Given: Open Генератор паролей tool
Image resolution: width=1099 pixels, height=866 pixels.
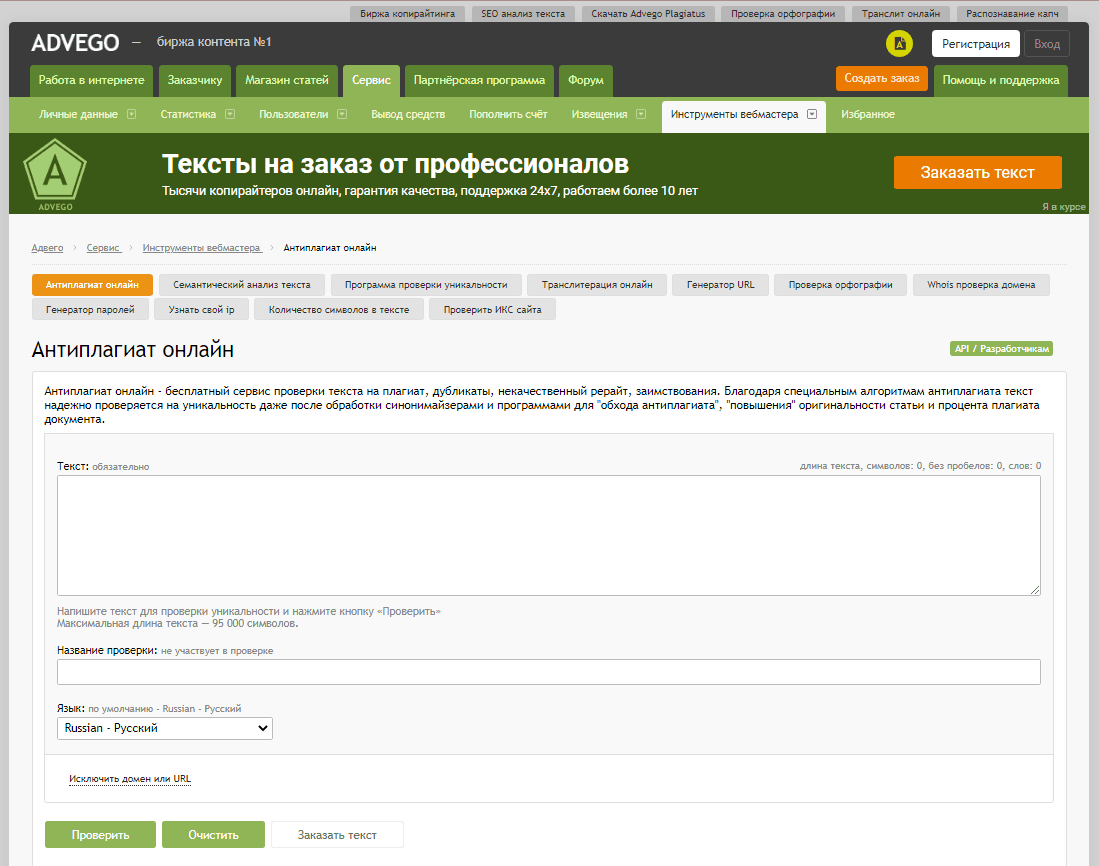Looking at the screenshot, I should 90,309.
